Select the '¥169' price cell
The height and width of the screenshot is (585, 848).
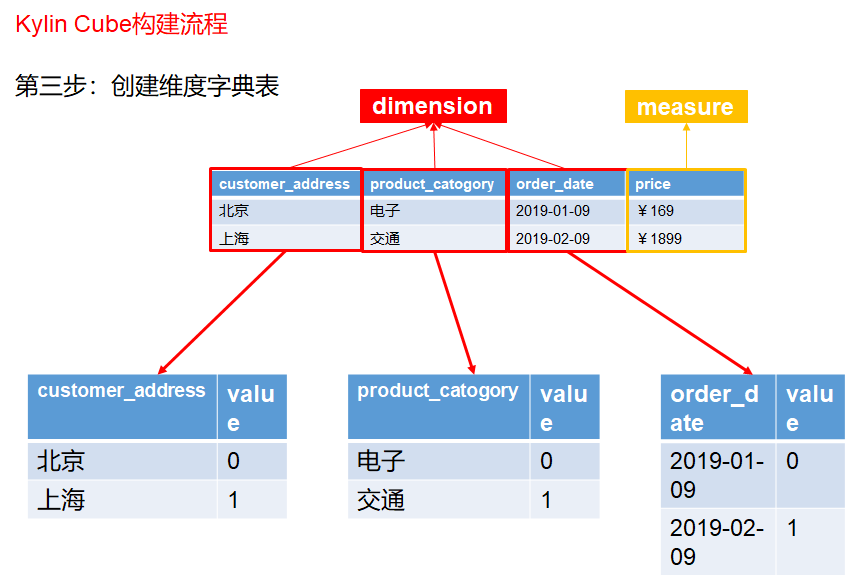[x=655, y=211]
